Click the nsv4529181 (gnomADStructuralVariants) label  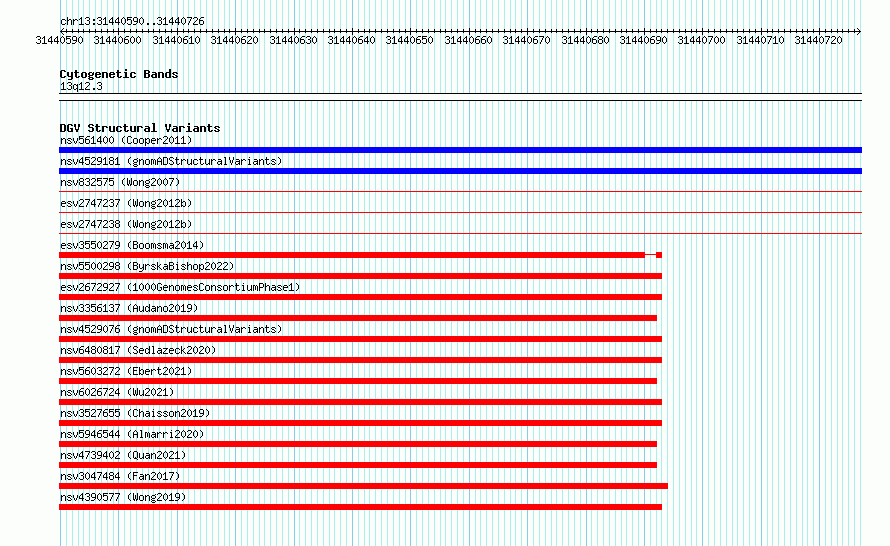171,161
